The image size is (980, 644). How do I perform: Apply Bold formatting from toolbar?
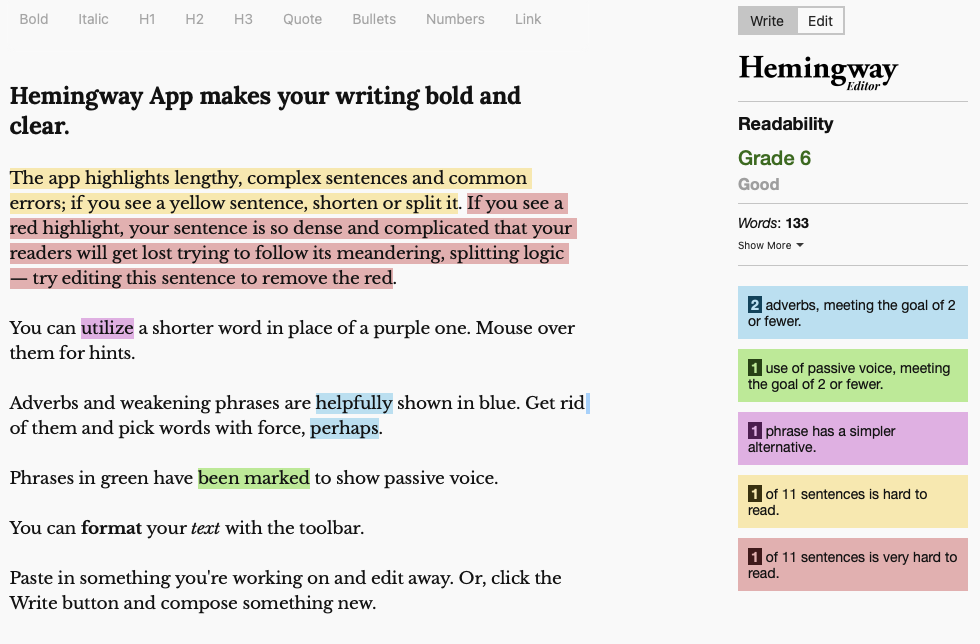(x=34, y=19)
